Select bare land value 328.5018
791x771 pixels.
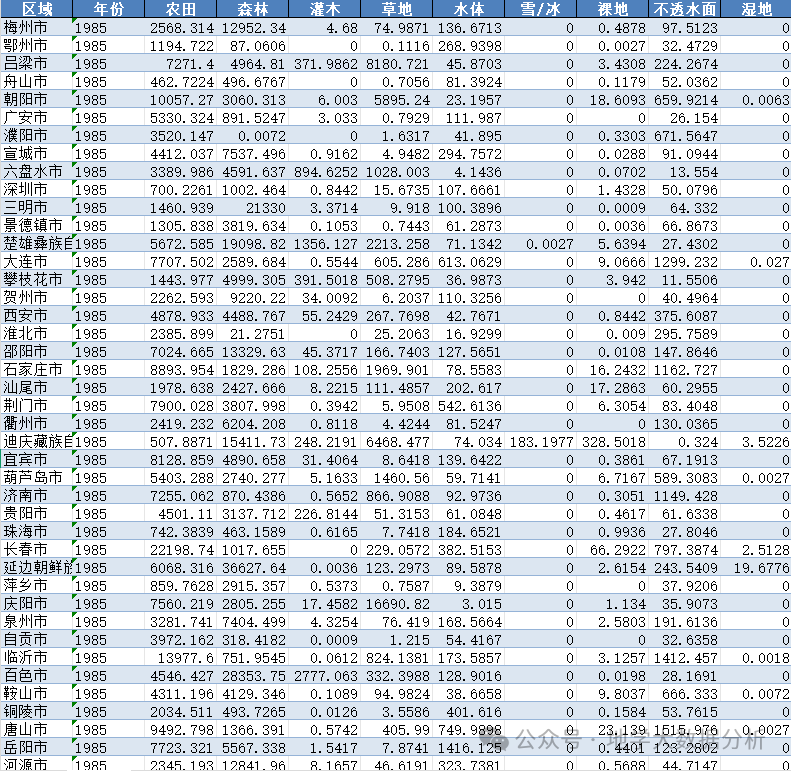612,442
